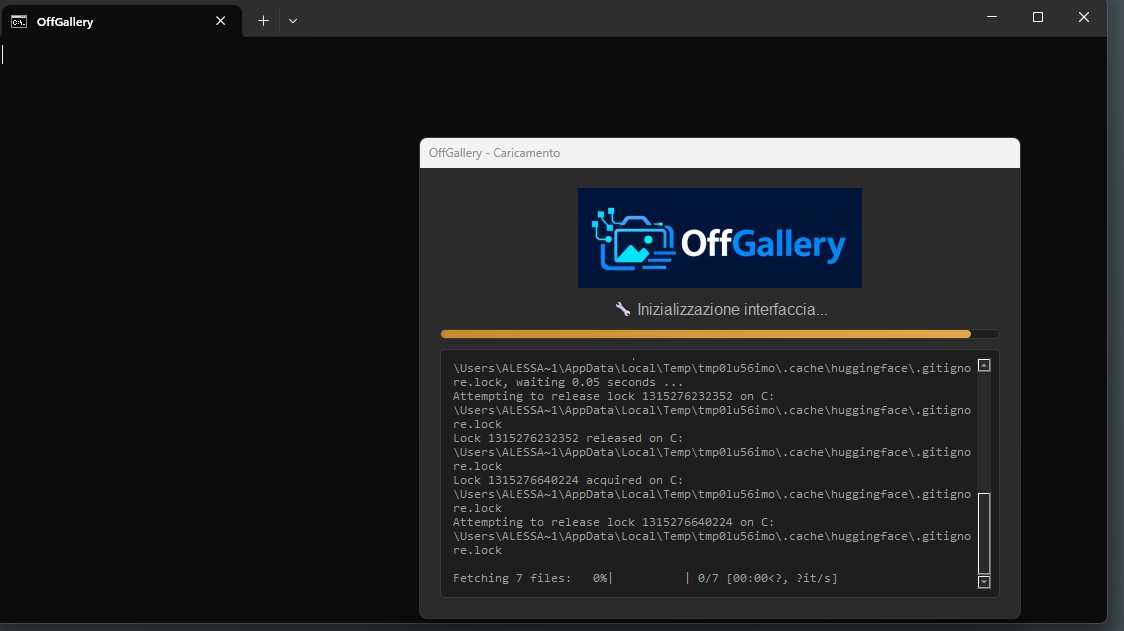
Task: Minimize the terminal window
Action: pos(992,17)
